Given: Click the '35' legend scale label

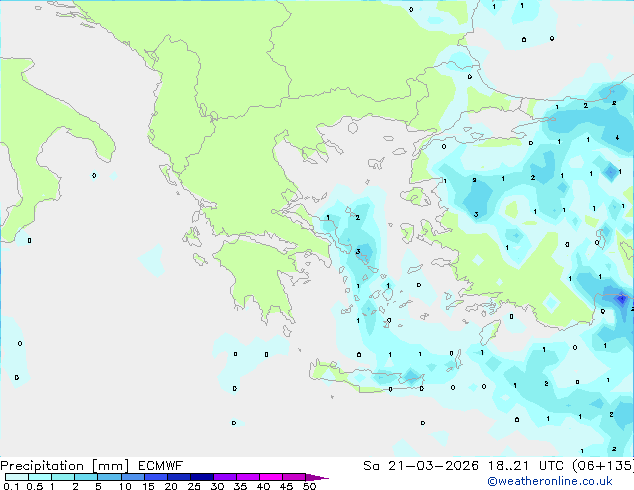Looking at the screenshot, I should tap(240, 486).
